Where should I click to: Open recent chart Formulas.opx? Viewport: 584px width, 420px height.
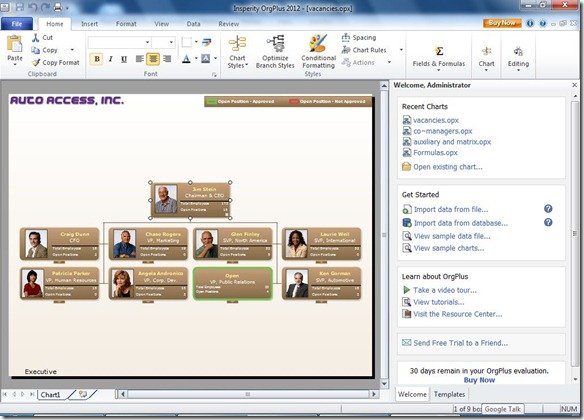coord(435,153)
